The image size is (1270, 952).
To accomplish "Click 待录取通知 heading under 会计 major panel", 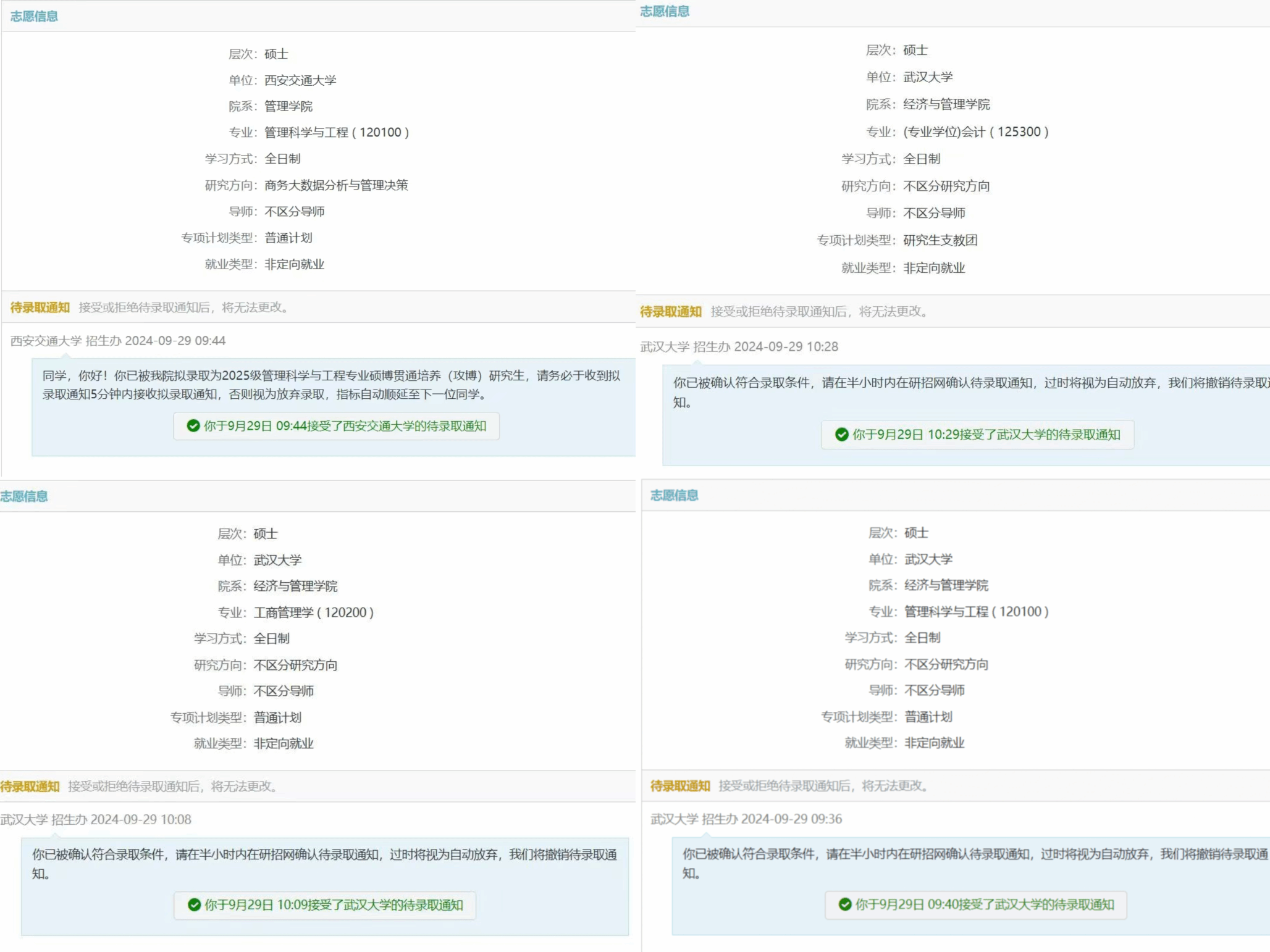I will (x=671, y=312).
